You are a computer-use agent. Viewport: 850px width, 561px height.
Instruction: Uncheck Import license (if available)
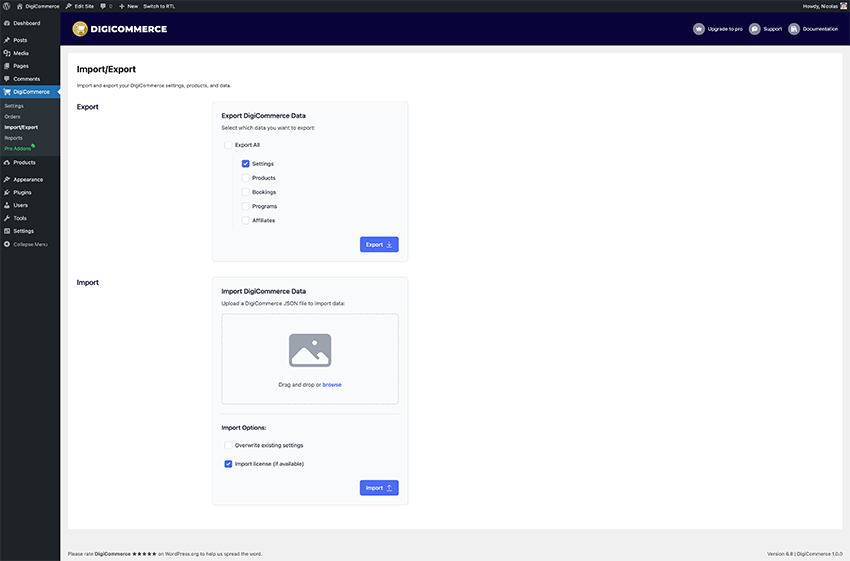click(x=228, y=464)
